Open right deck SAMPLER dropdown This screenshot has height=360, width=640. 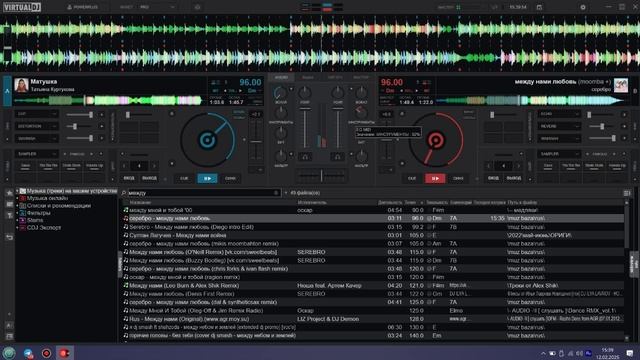[x=558, y=154]
